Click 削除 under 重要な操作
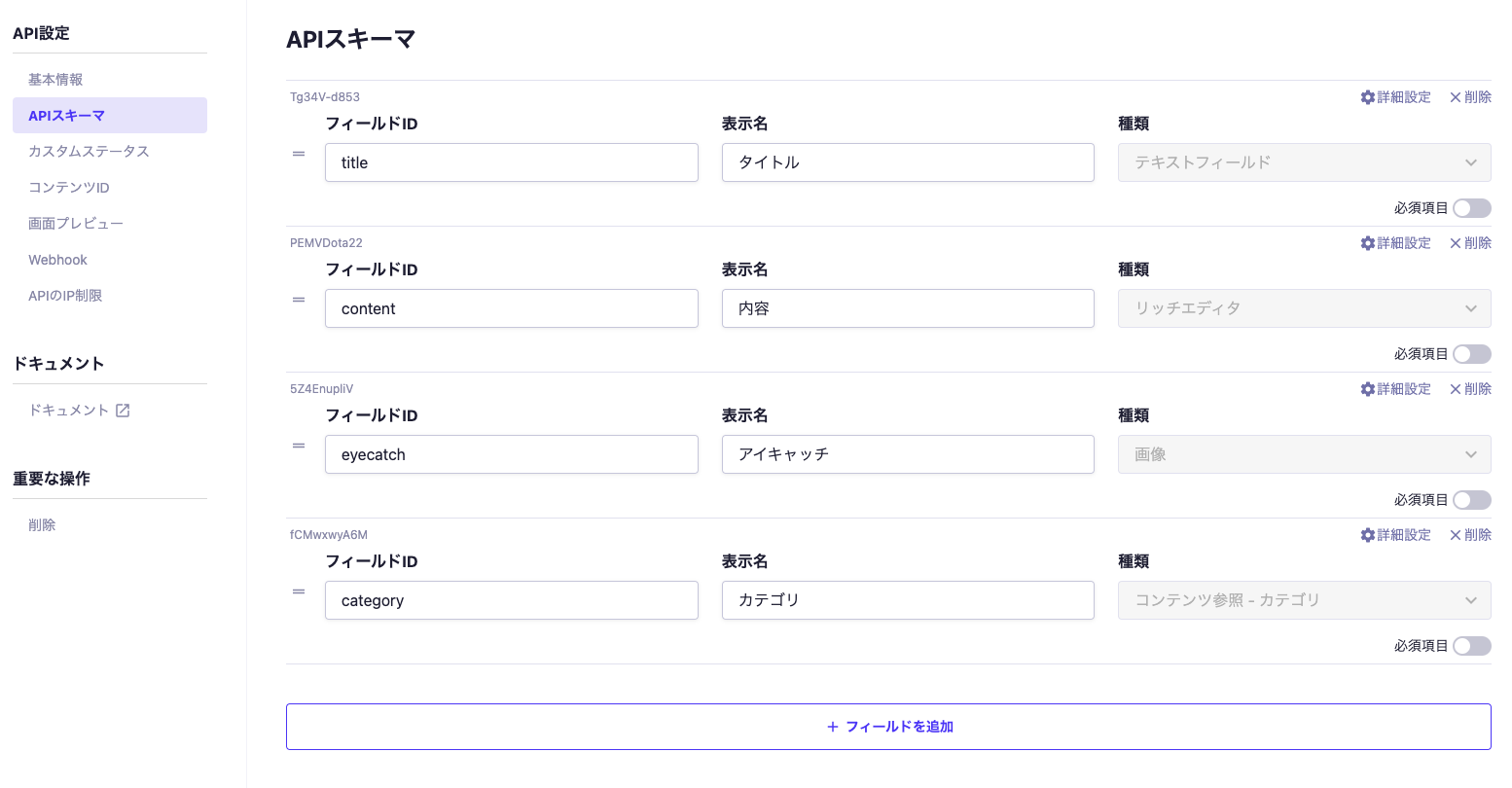1512x788 pixels. click(42, 525)
